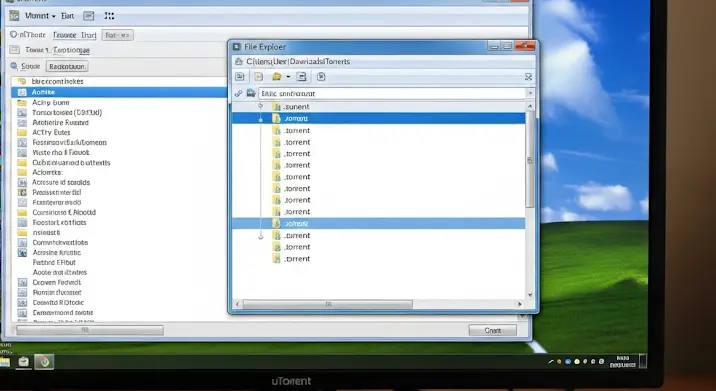Click the scroll-down arrow of File Explorer's file list
Screen dimensions: 716x391
coord(530,295)
